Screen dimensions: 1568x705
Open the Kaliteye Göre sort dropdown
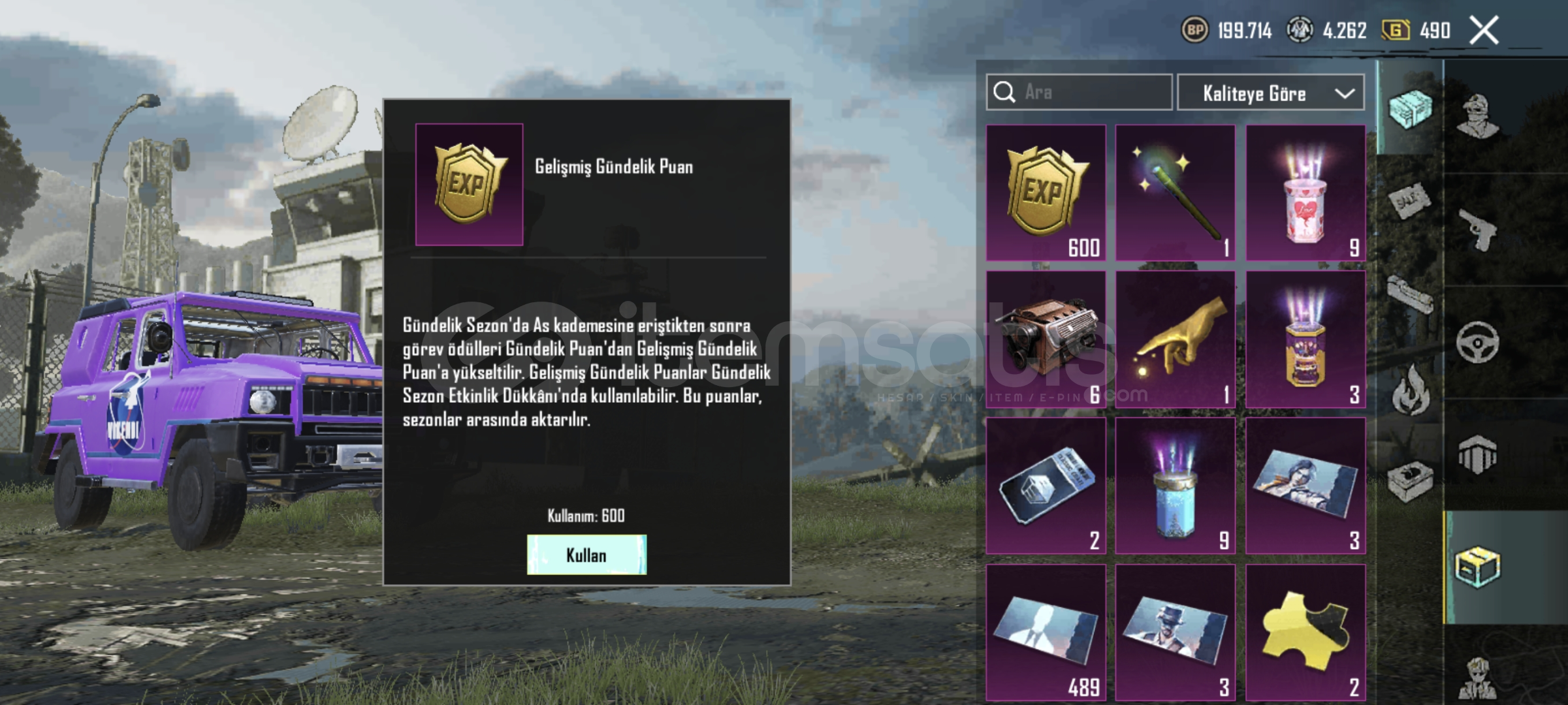[1270, 93]
